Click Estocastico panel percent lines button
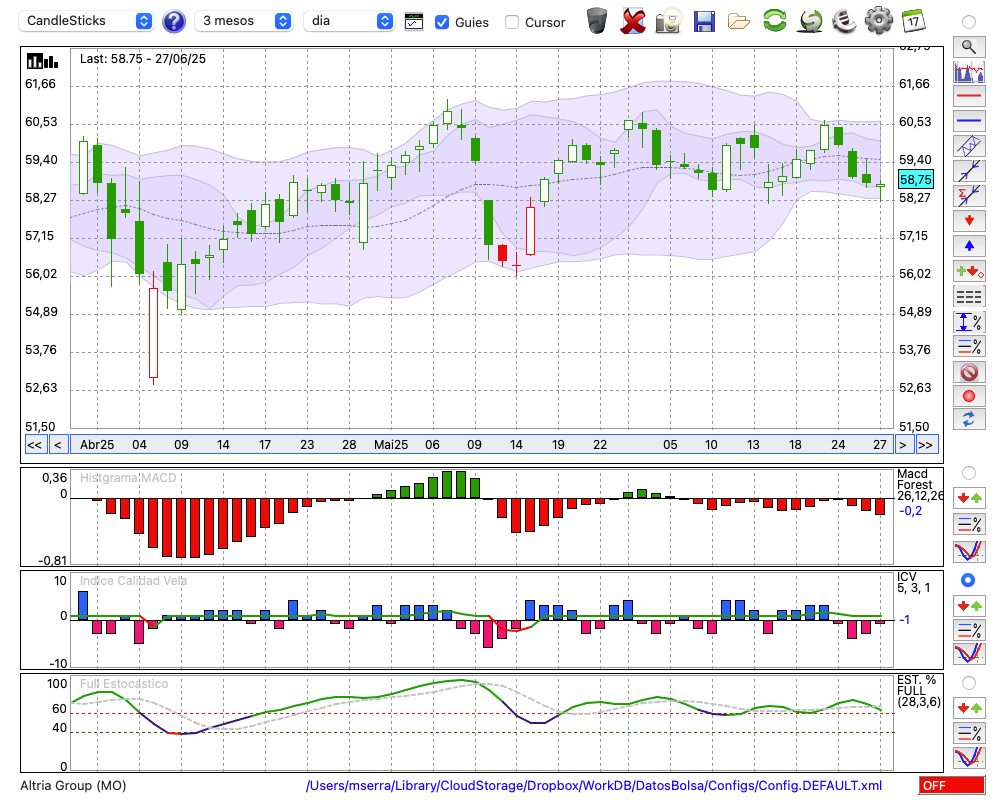Screen dimensions: 1000x800 [x=969, y=732]
